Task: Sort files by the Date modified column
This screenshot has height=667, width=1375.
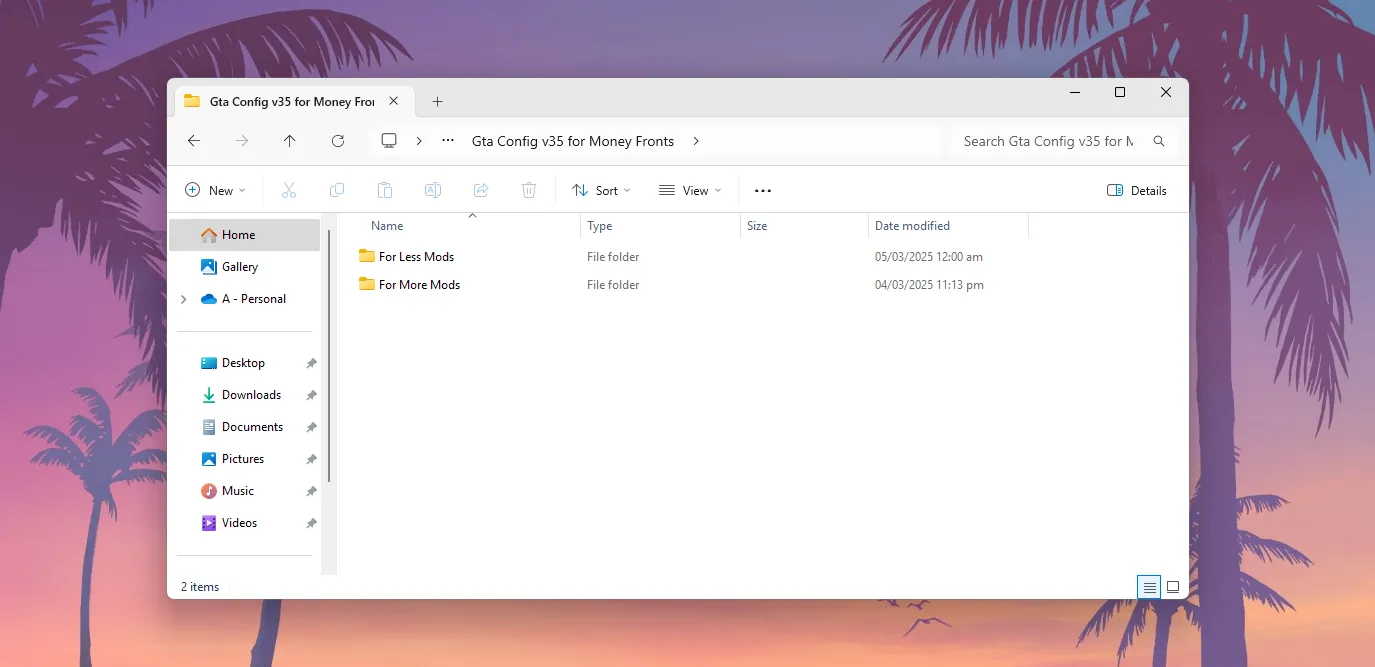Action: point(912,225)
